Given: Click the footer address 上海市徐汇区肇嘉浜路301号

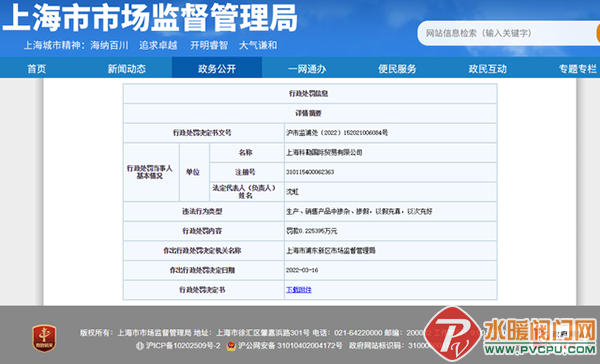Looking at the screenshot, I should 263,333.
